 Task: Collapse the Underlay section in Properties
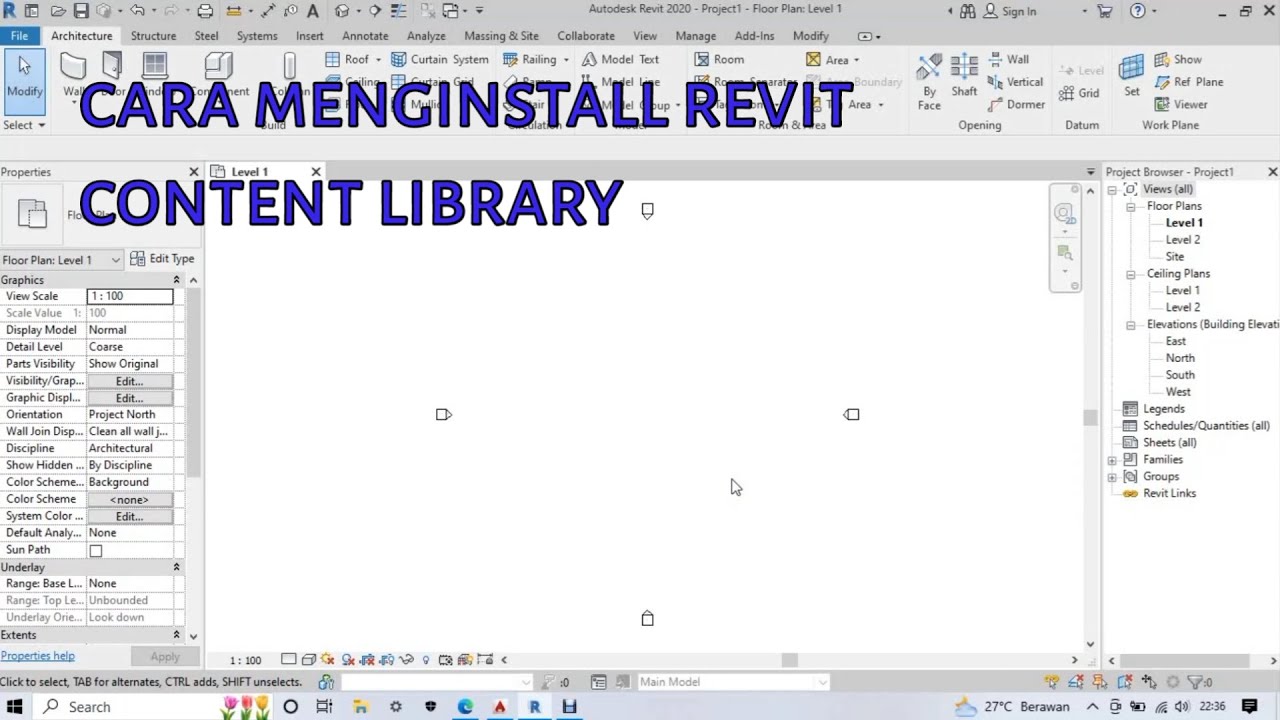[177, 567]
